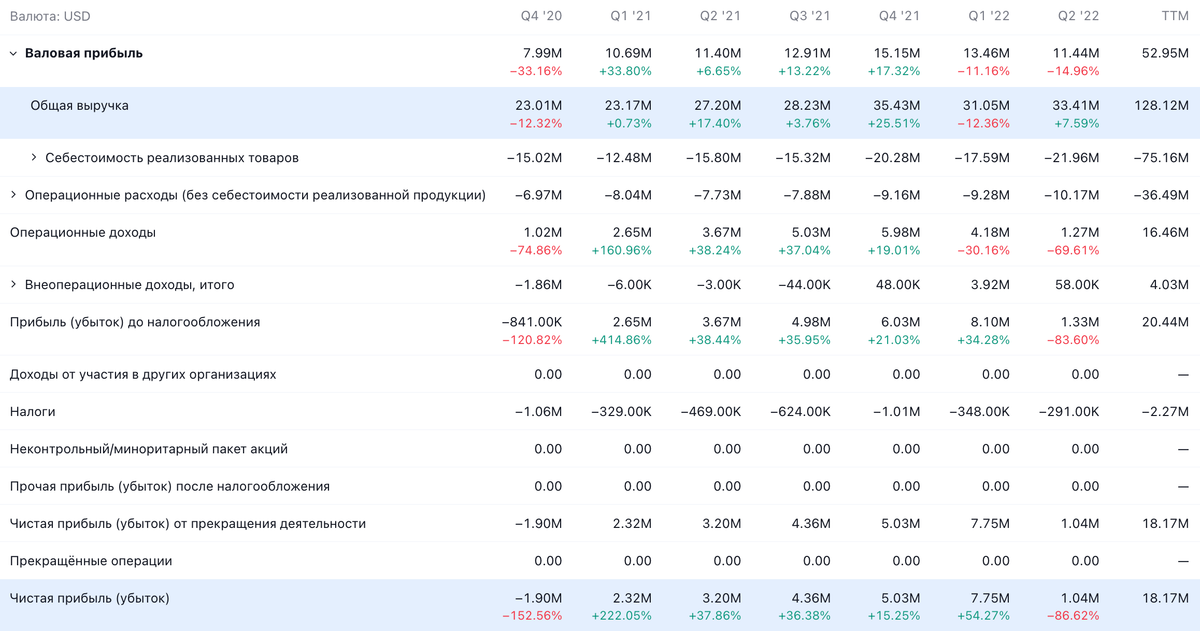Click the Валюта: USD label
The height and width of the screenshot is (631, 1200).
pos(51,17)
